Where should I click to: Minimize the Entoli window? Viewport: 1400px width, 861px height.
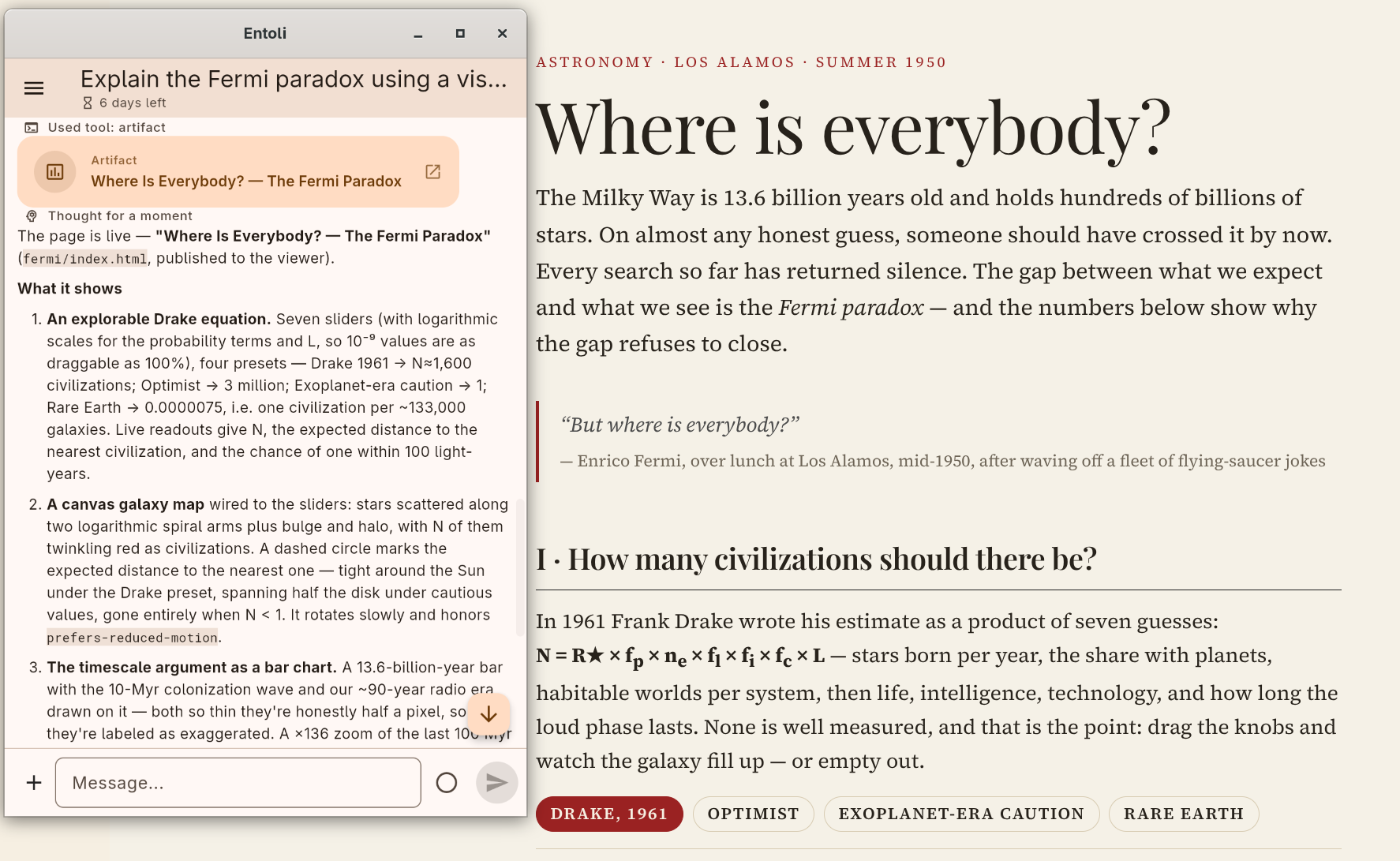tap(418, 34)
